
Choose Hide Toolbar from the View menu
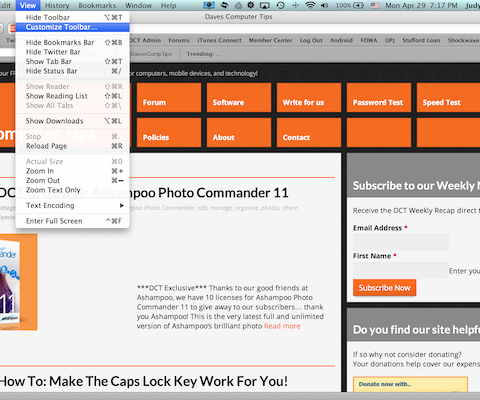coord(72,17)
